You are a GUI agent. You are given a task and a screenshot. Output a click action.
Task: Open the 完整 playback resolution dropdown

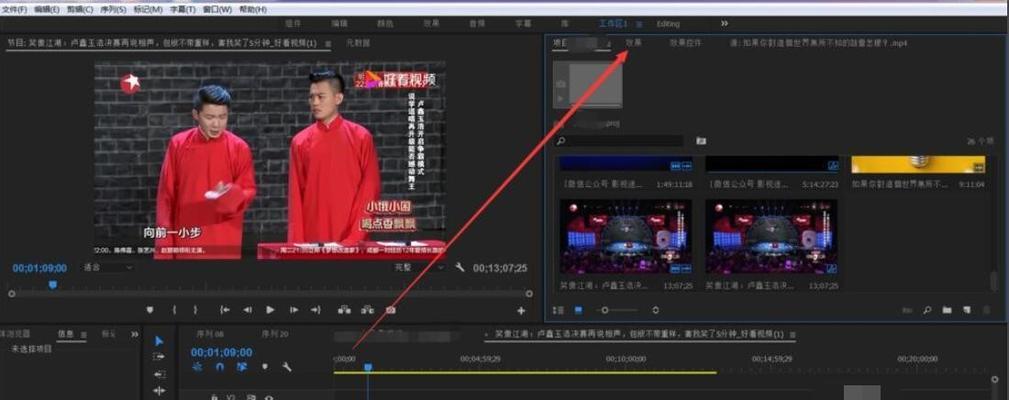[420, 268]
